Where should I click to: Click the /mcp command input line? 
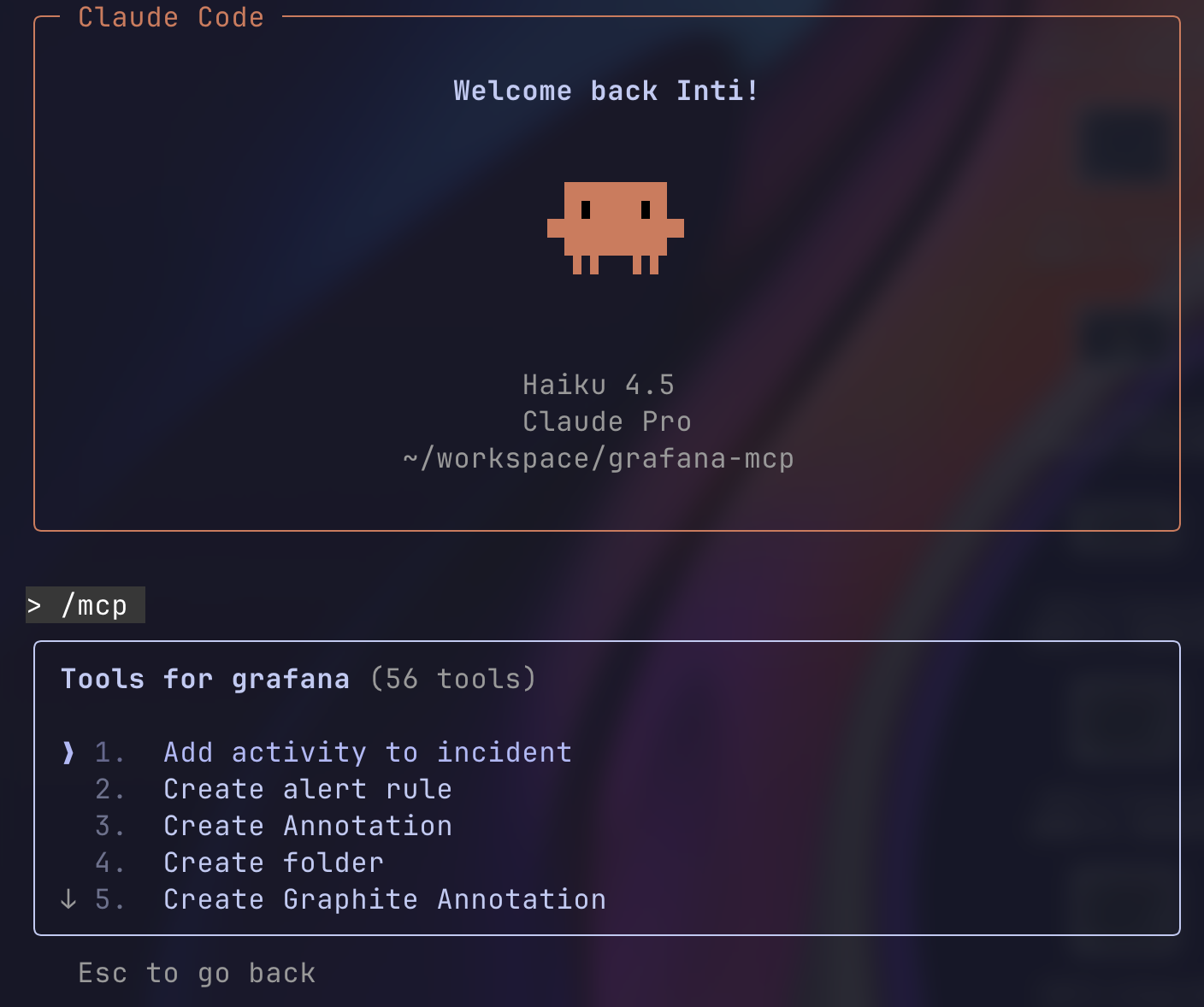86,605
